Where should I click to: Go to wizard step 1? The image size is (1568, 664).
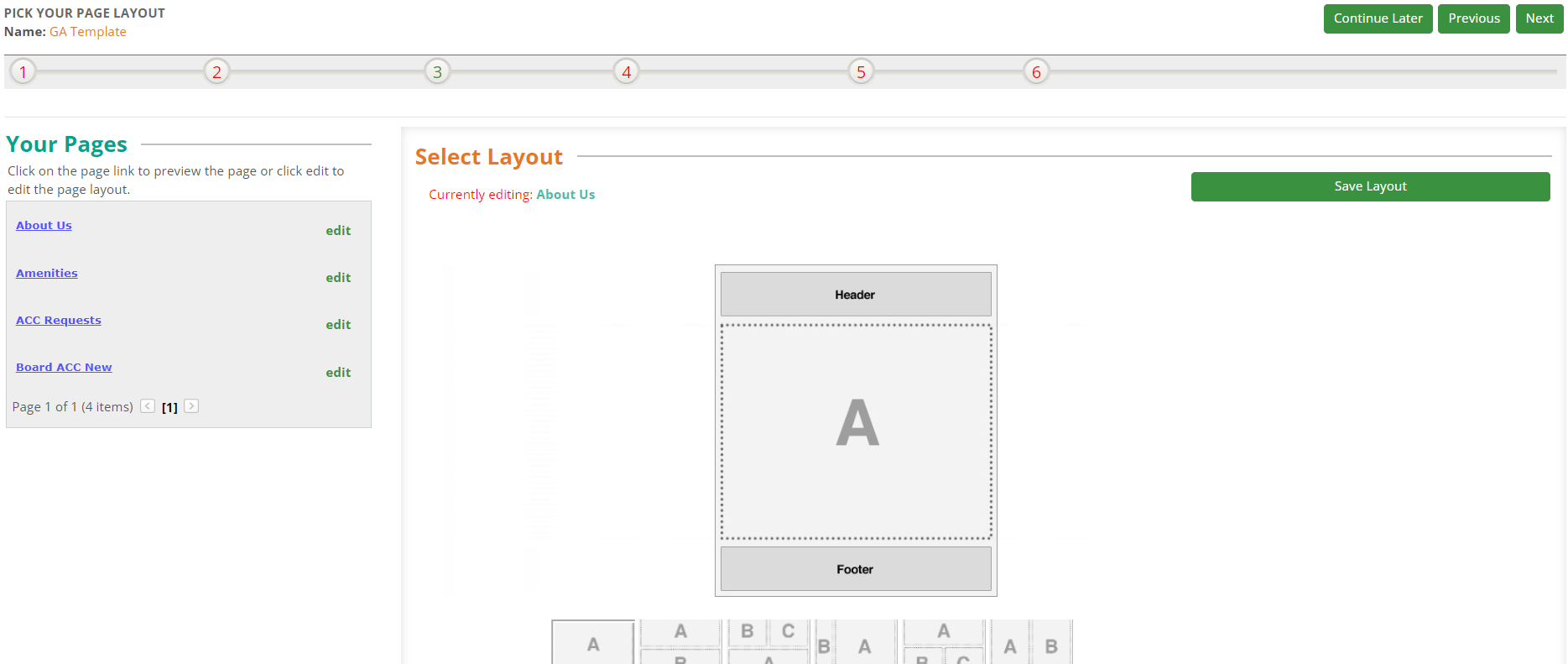pos(23,72)
